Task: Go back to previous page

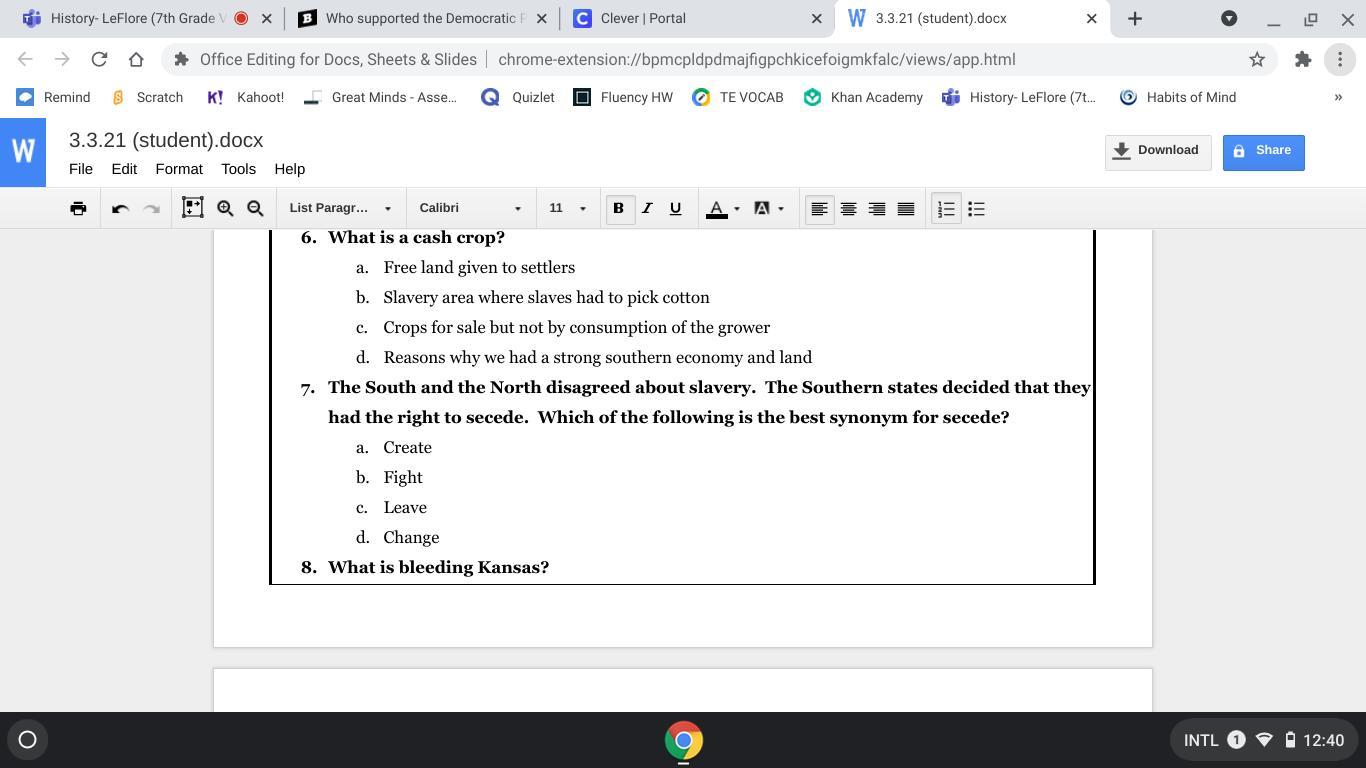Action: point(26,59)
